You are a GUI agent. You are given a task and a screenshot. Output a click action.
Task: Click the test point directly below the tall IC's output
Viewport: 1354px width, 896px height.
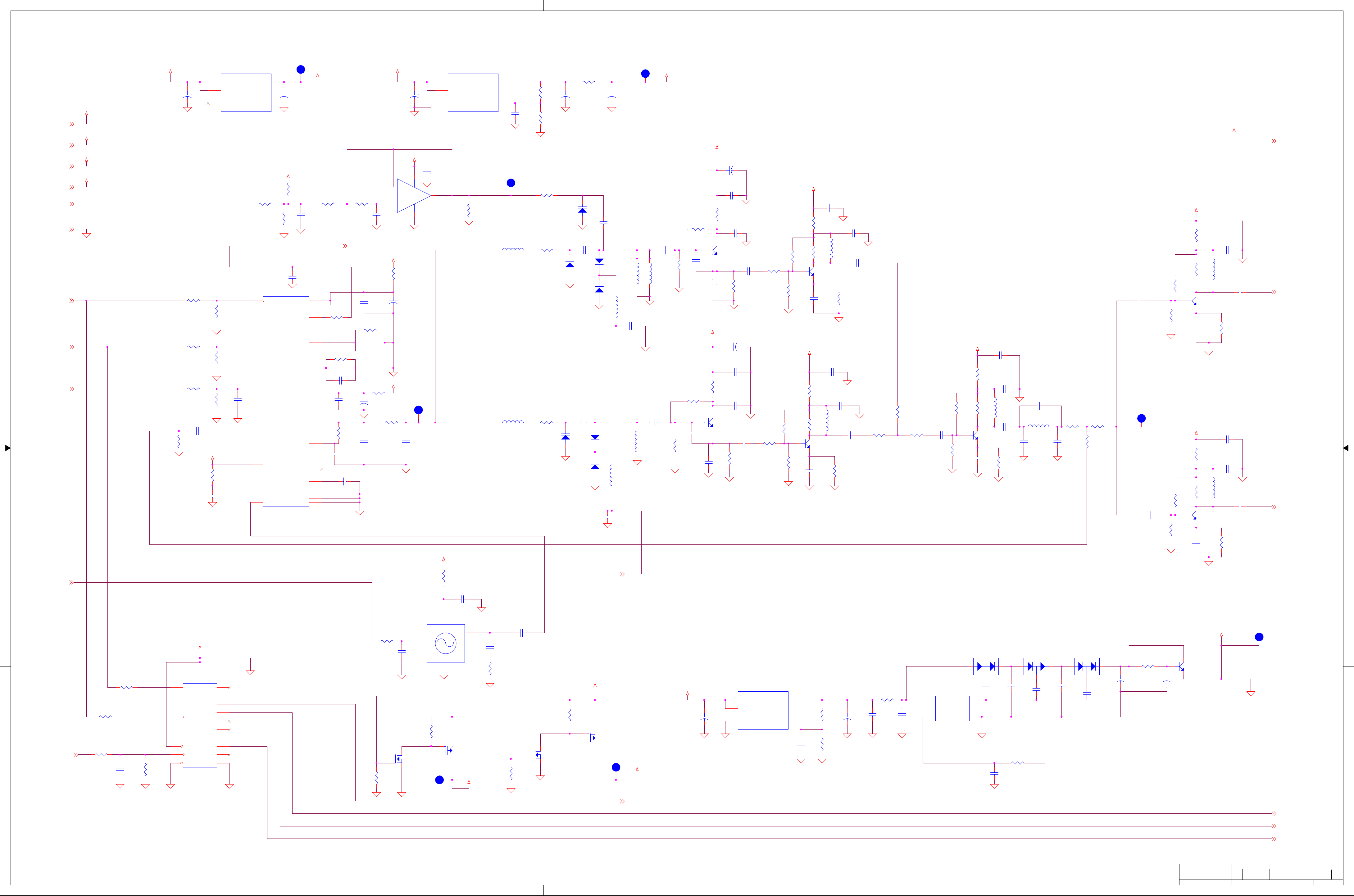pos(418,410)
